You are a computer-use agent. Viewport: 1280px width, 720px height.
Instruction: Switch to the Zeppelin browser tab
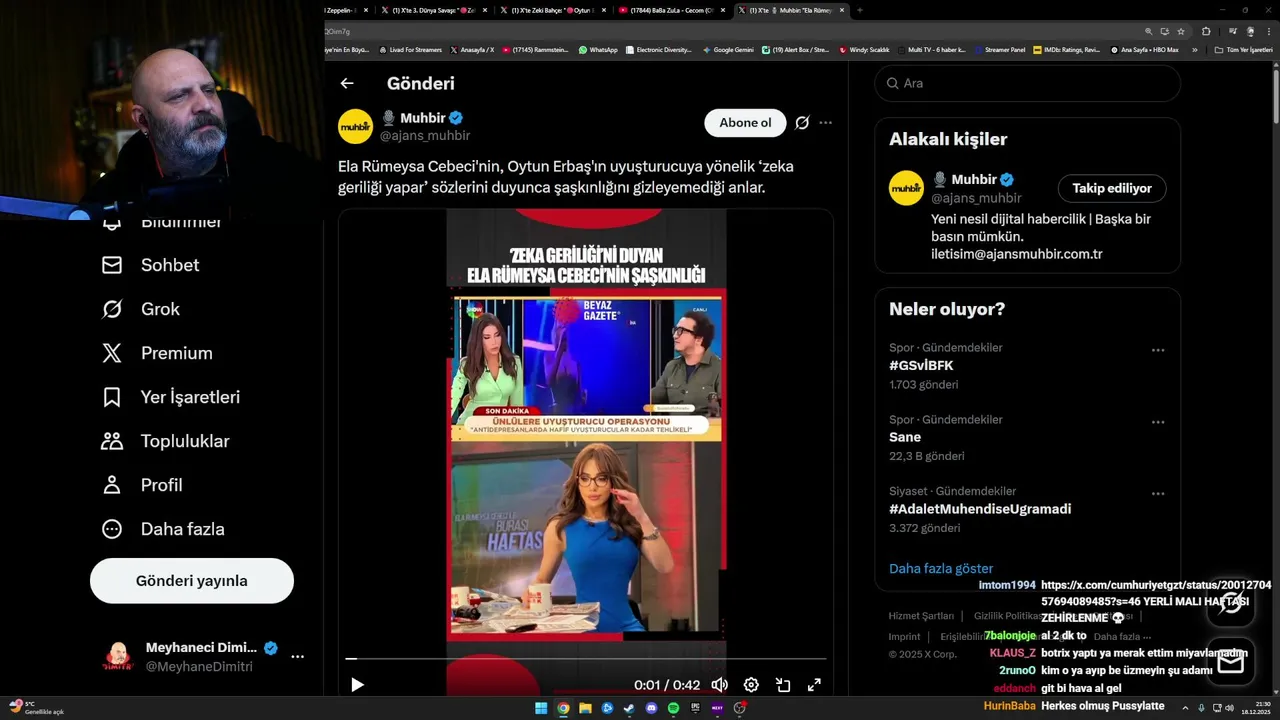pos(347,10)
